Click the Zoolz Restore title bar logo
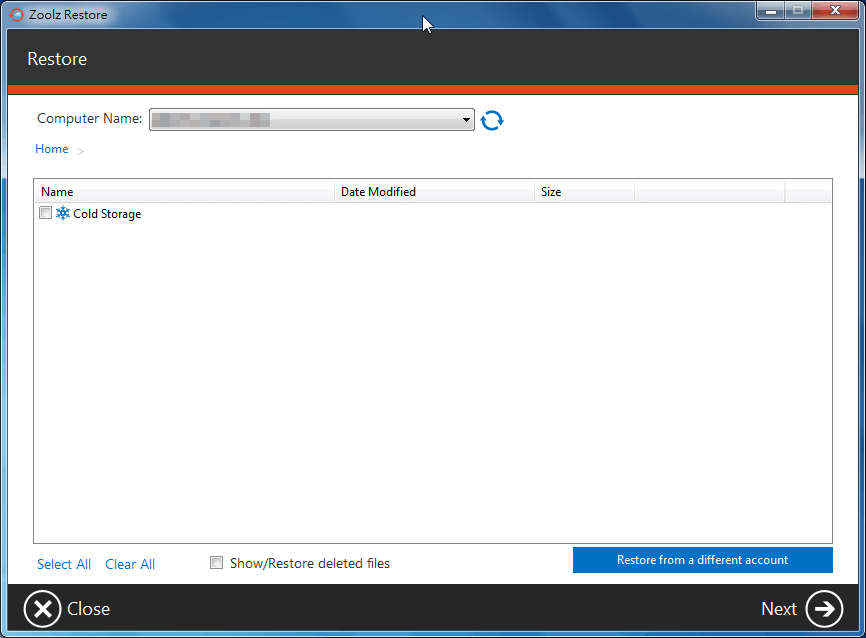 (17, 15)
